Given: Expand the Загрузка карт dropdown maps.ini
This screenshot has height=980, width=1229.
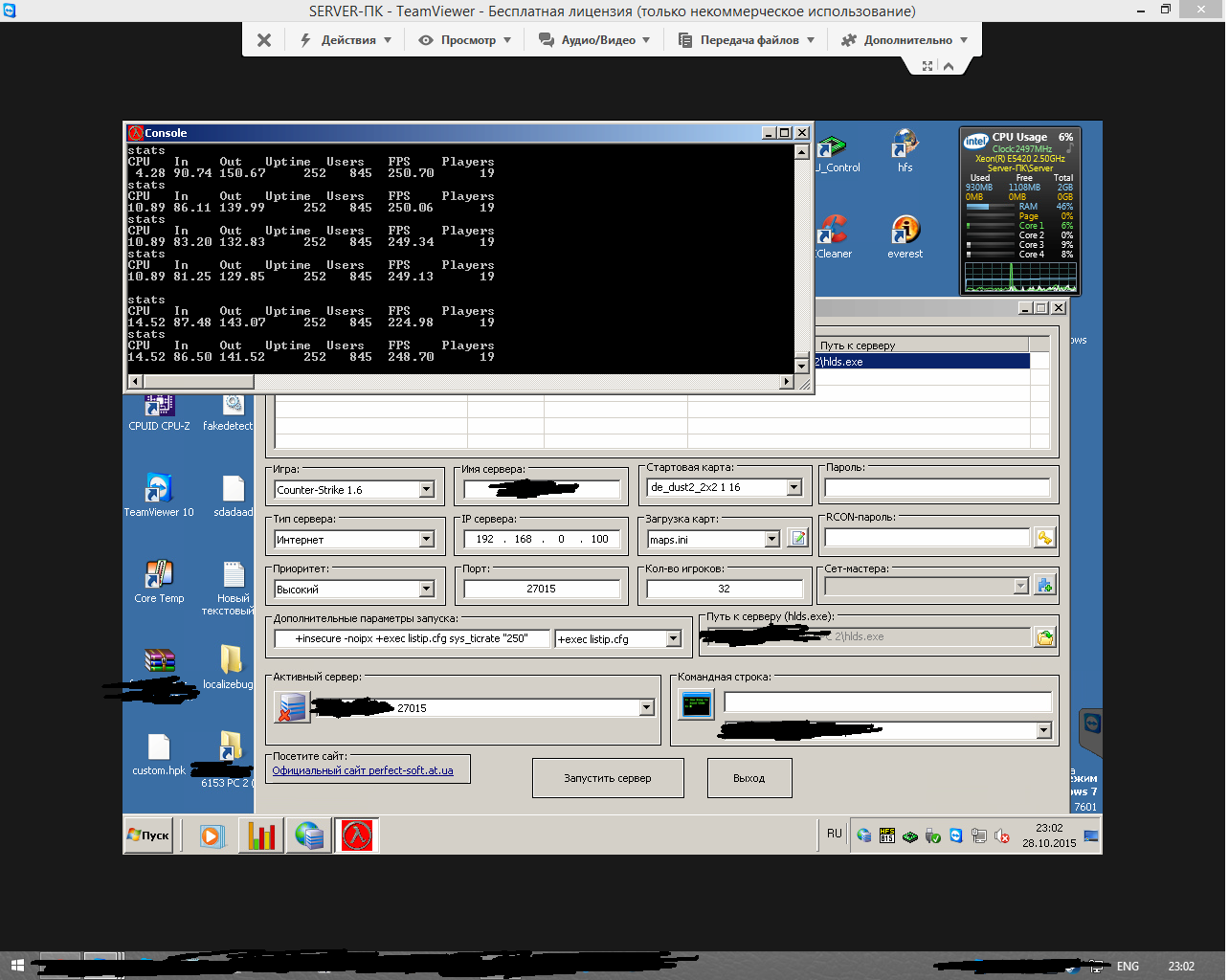Looking at the screenshot, I should (771, 539).
